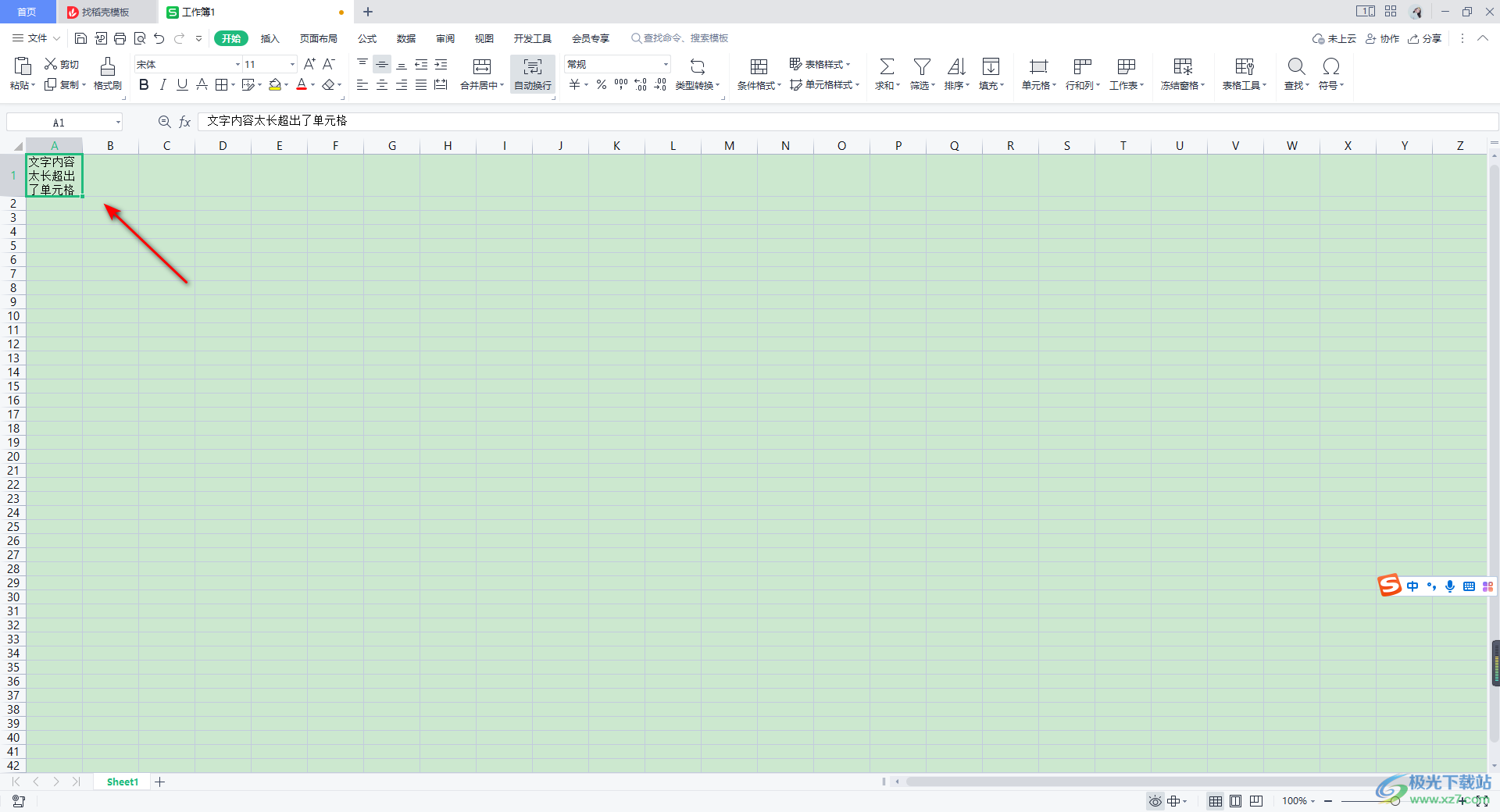Open the Name Box A1 dropdown
Viewport: 1500px width, 812px height.
[x=118, y=122]
